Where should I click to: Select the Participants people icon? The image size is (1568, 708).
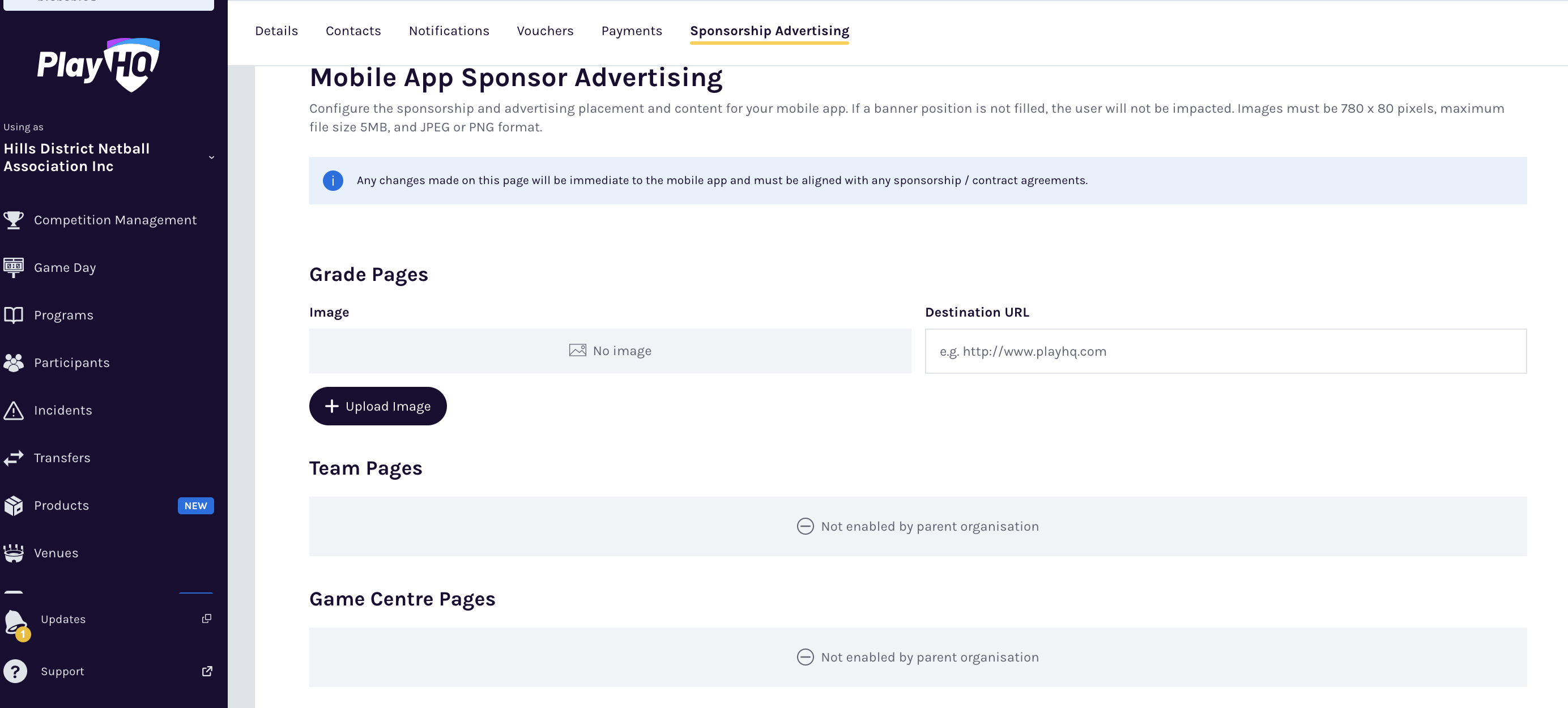(14, 363)
